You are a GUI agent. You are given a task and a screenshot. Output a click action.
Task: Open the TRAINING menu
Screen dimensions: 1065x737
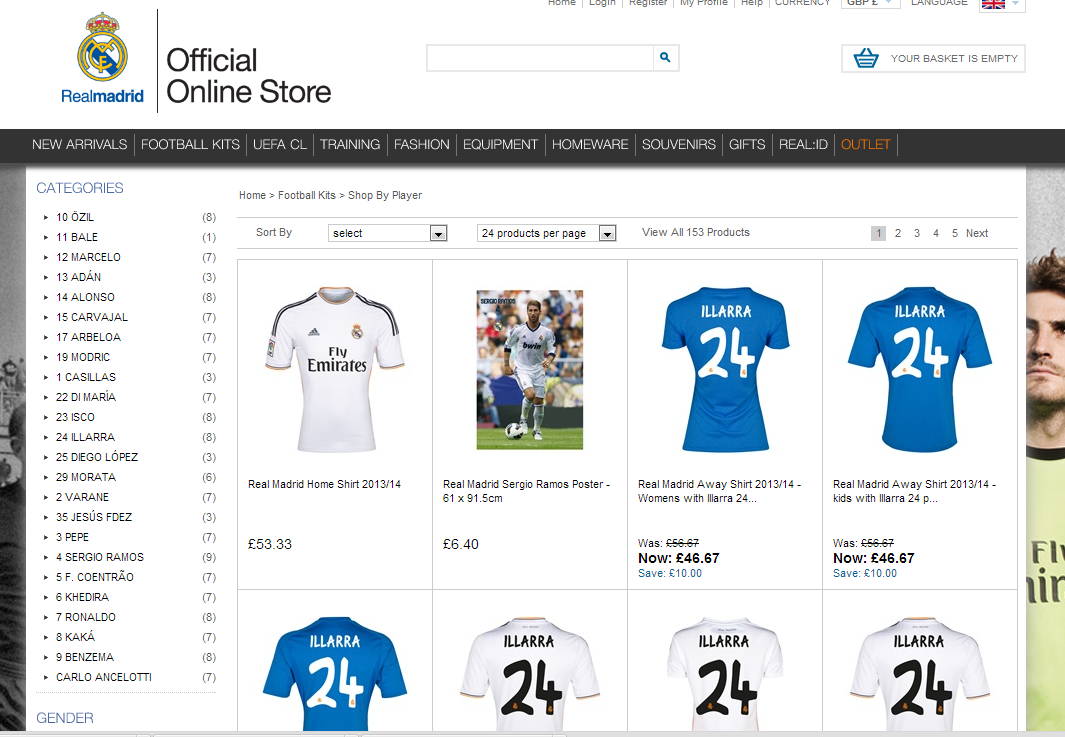coord(350,145)
